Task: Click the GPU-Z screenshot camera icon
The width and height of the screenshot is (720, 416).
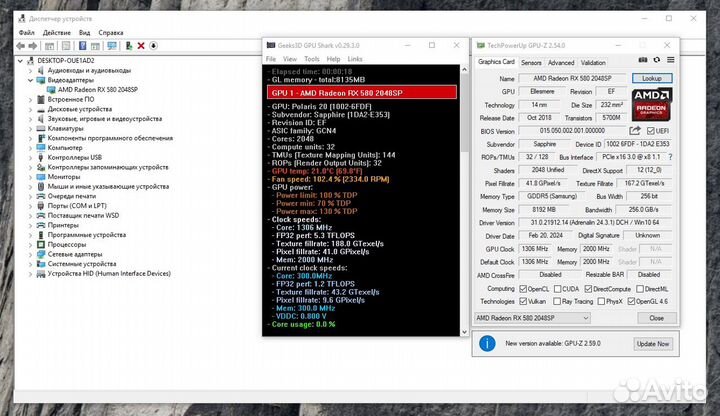Action: click(643, 62)
